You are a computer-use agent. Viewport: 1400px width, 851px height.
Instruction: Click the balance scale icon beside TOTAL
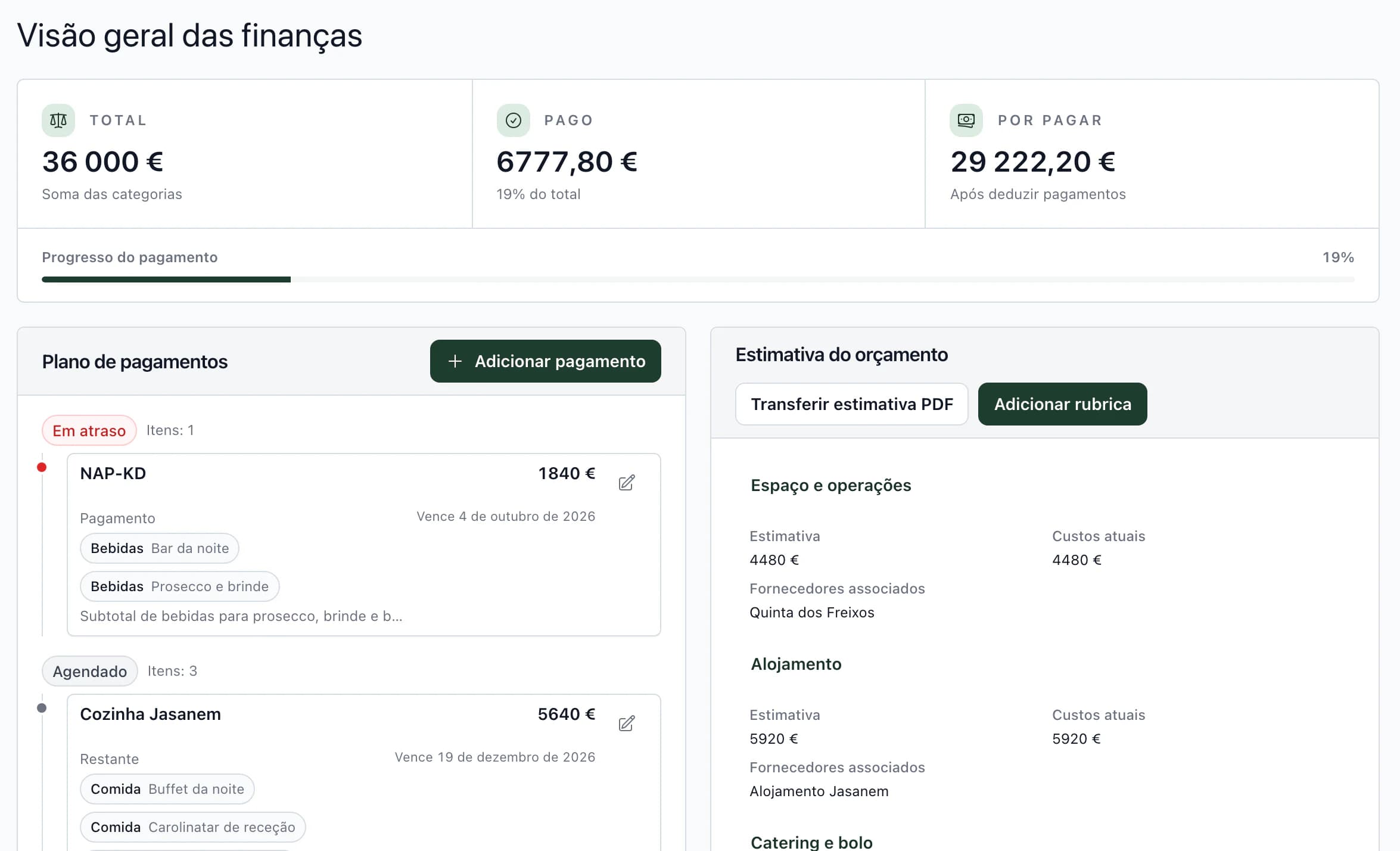pyautogui.click(x=58, y=120)
